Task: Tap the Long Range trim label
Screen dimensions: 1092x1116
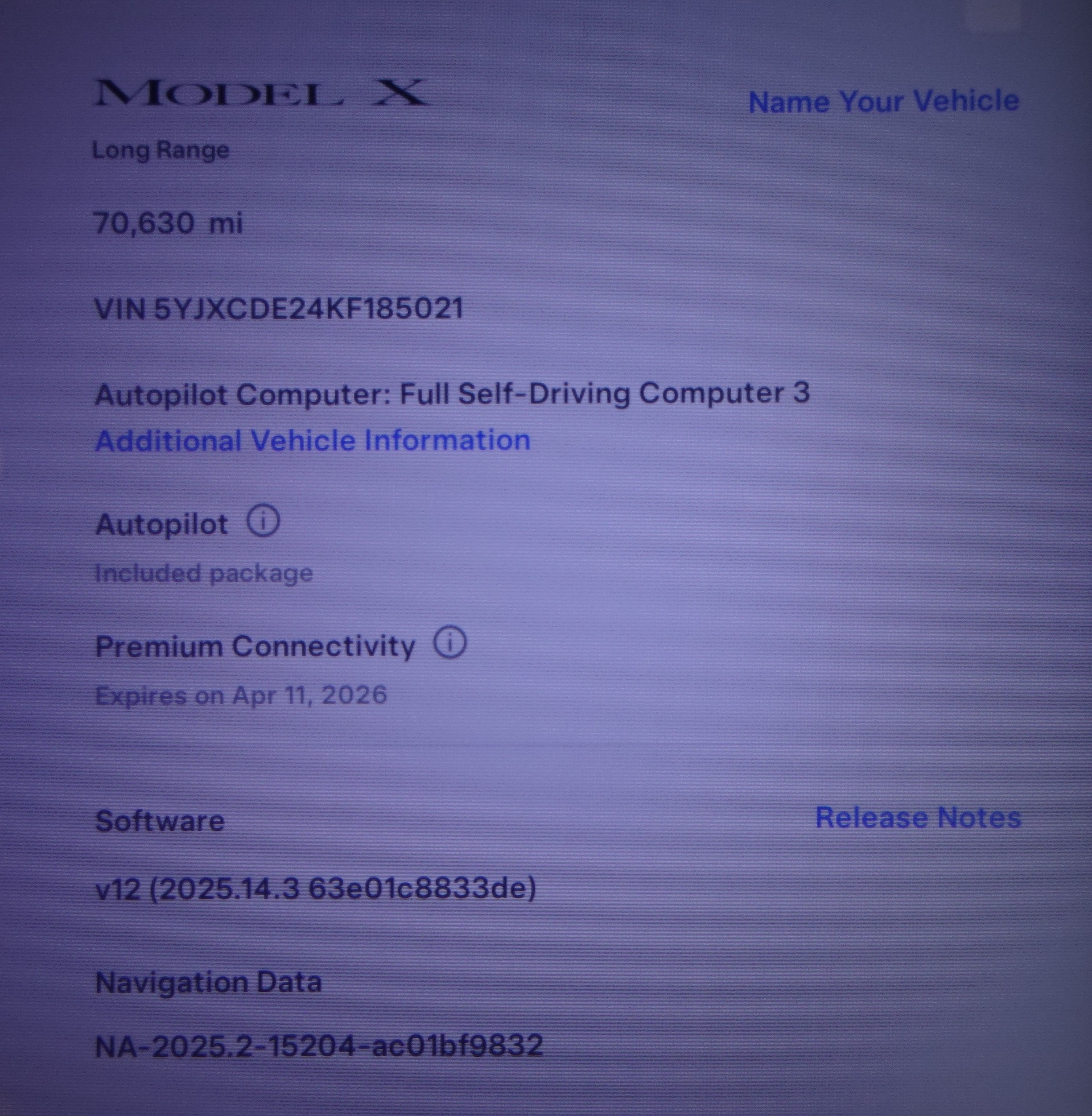Action: [x=160, y=150]
